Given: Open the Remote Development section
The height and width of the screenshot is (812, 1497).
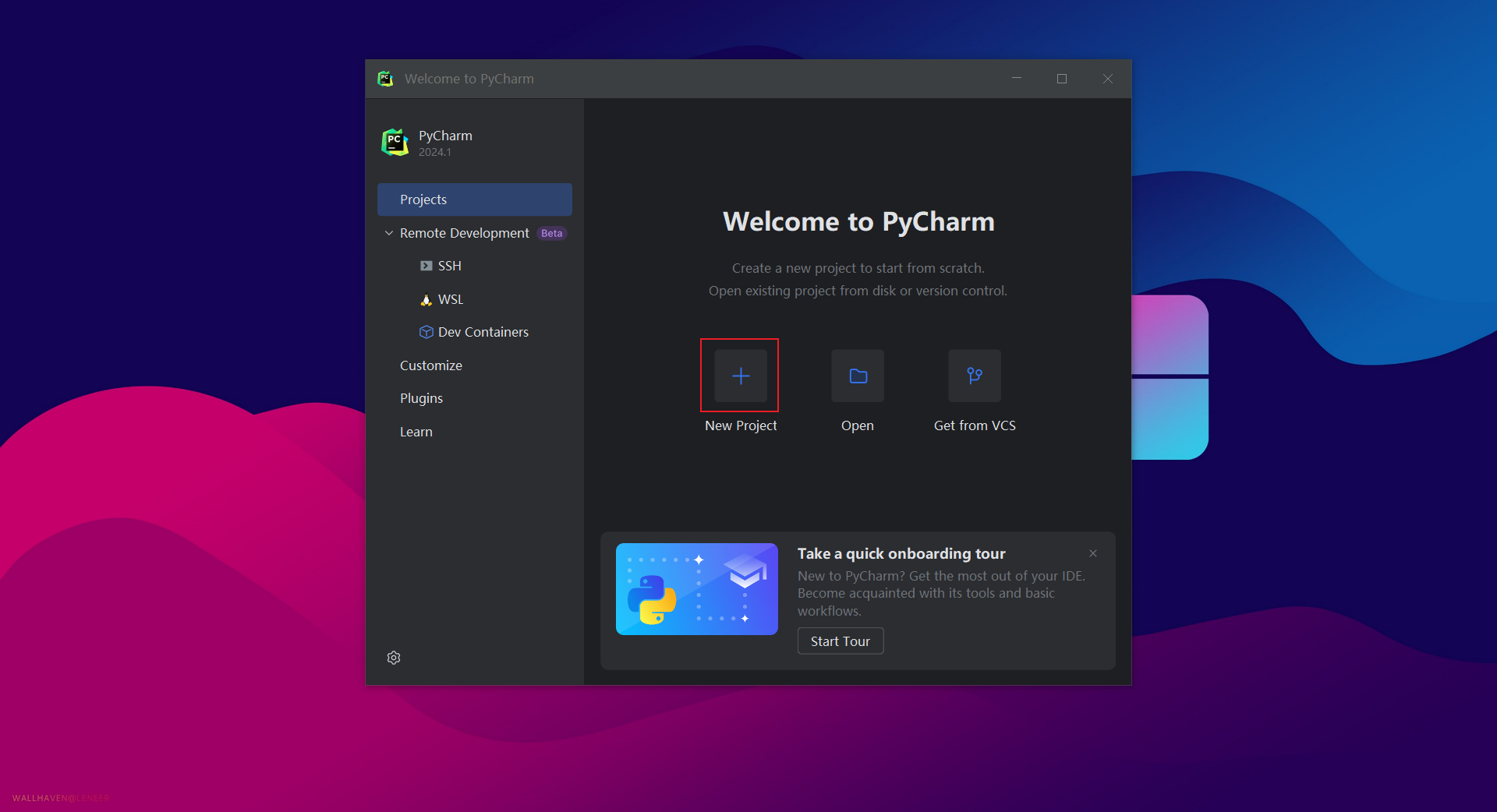Looking at the screenshot, I should (464, 233).
